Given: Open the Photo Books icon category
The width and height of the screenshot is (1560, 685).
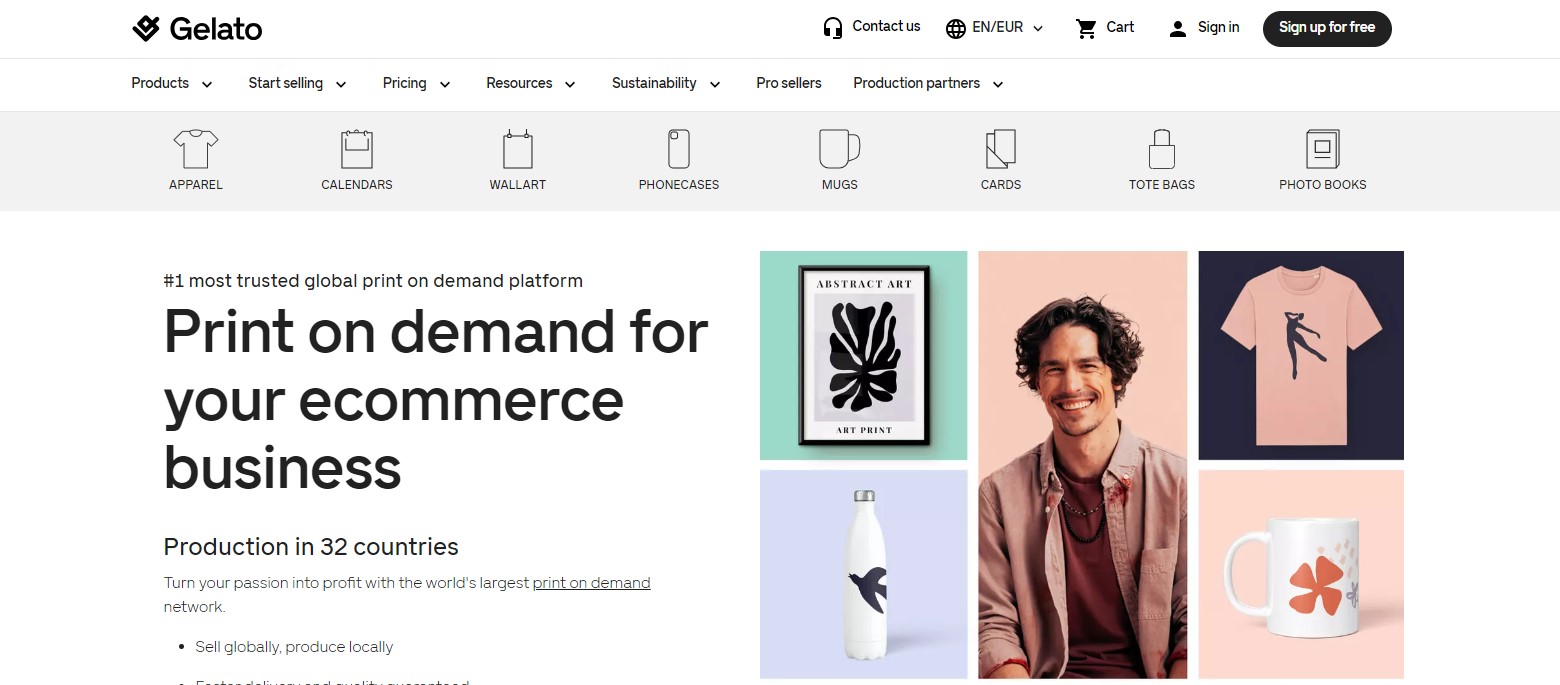Looking at the screenshot, I should tap(1323, 149).
